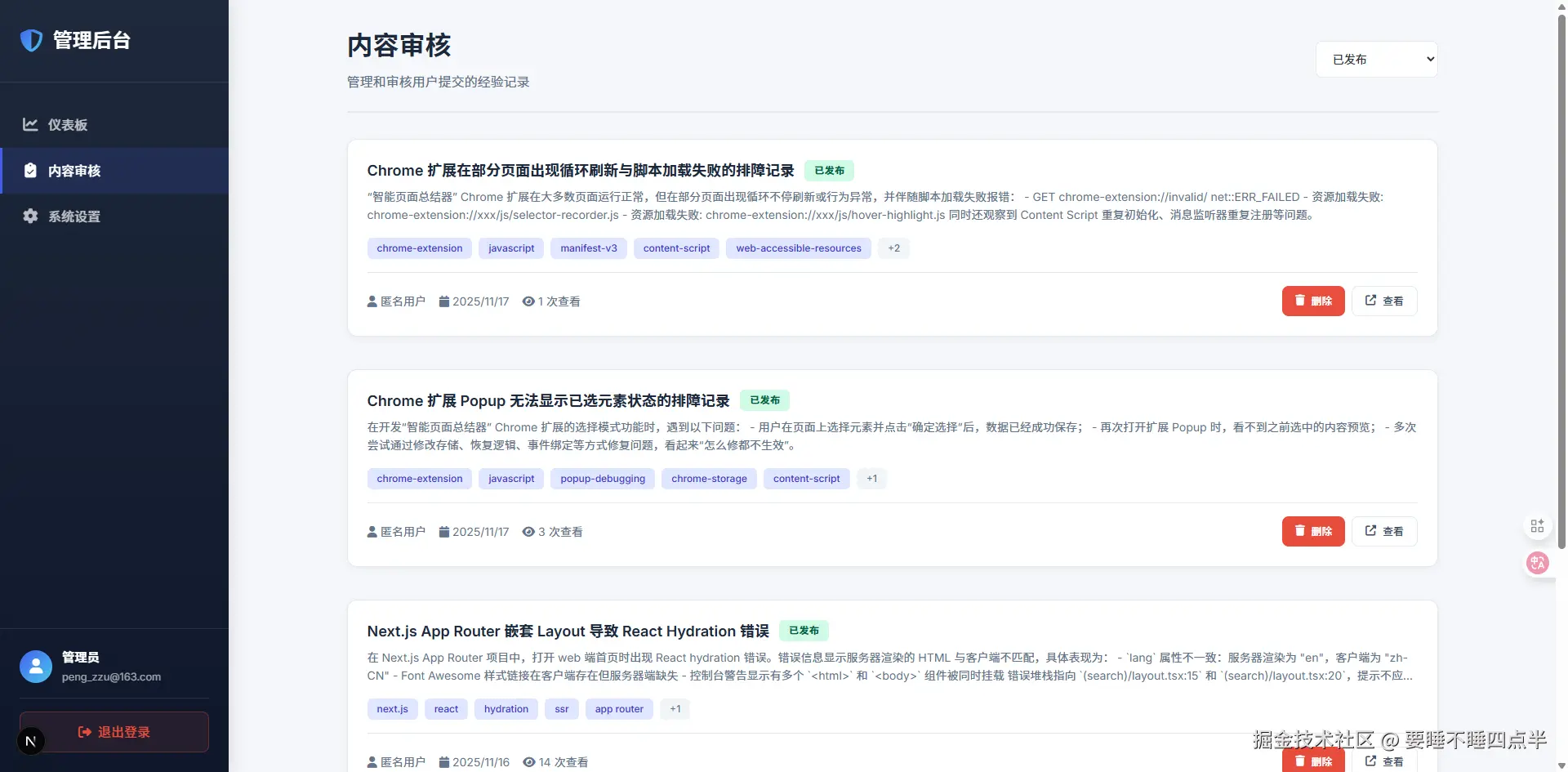Click the web-accessible-resources tag
Image resolution: width=1568 pixels, height=772 pixels.
point(799,248)
